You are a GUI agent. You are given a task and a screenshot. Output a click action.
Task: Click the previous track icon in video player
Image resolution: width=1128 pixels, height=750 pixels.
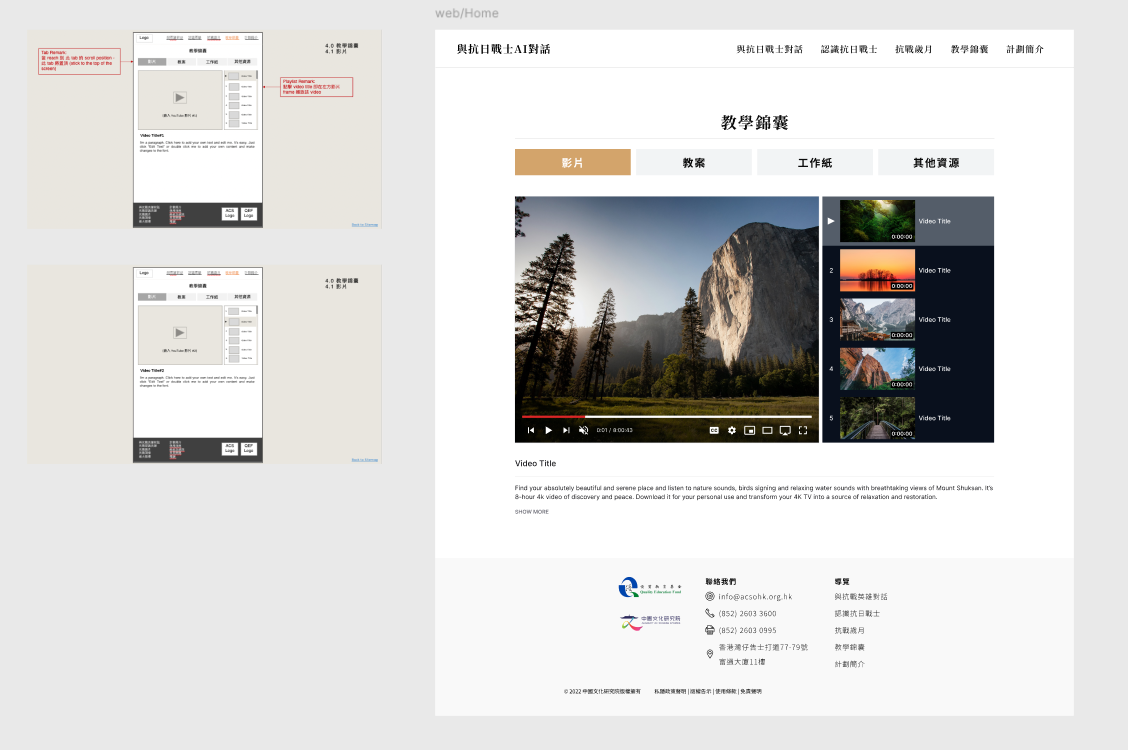click(x=531, y=430)
